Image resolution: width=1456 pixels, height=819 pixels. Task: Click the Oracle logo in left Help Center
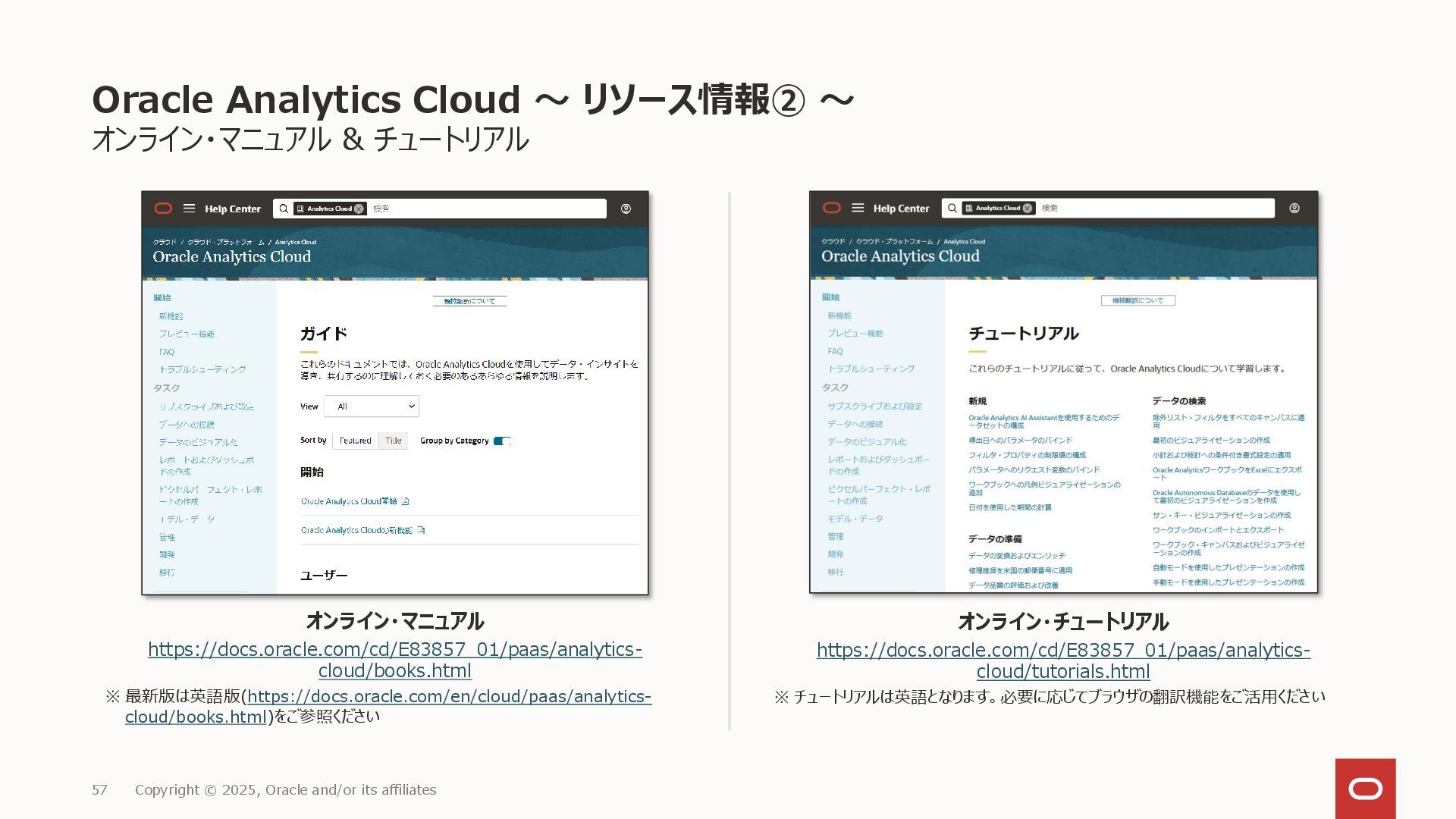click(163, 209)
